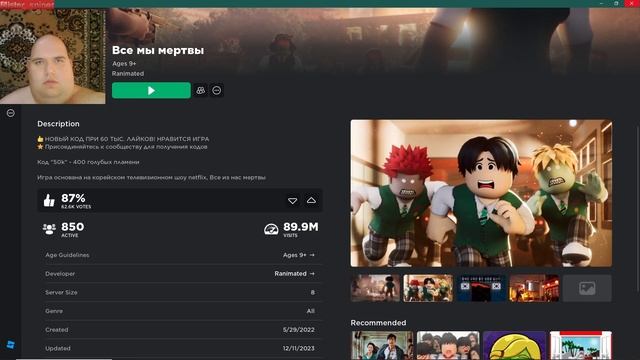
Task: Click the Updated date 12/11/2023
Action: point(298,348)
